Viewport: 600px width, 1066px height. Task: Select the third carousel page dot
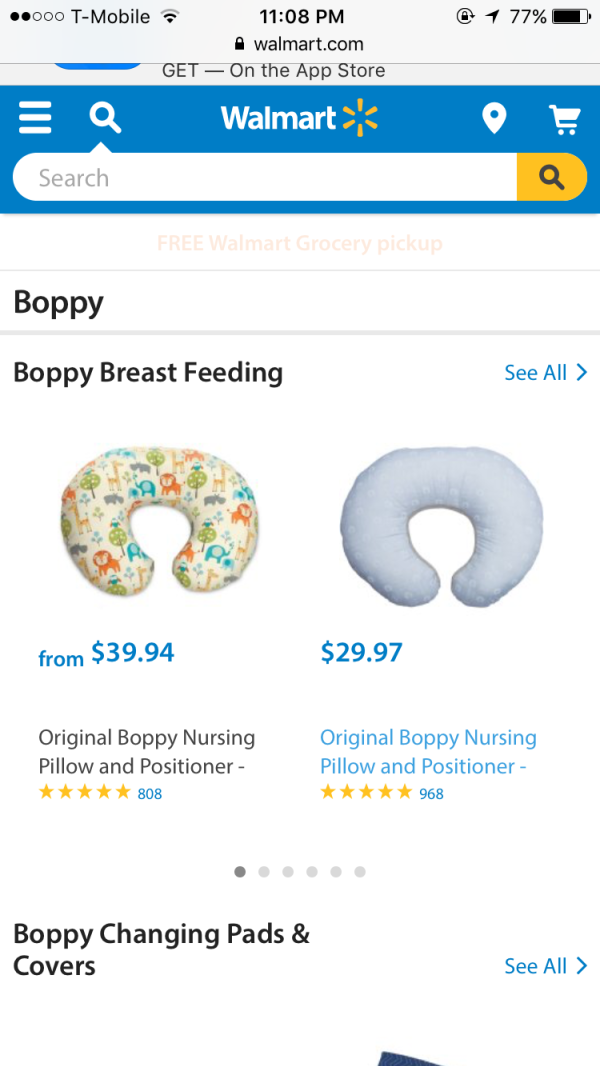click(x=288, y=872)
